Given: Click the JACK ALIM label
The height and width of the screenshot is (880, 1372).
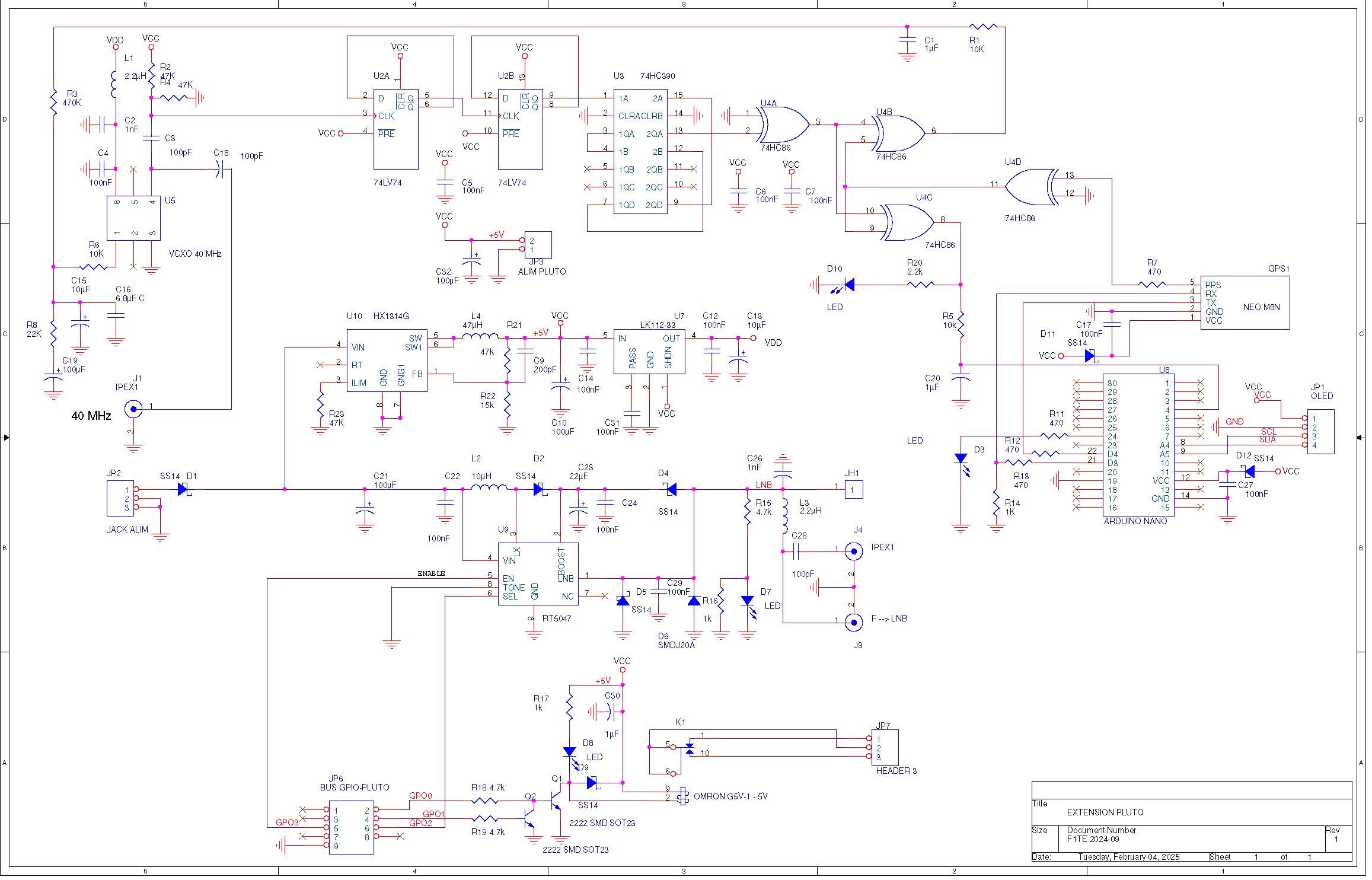Looking at the screenshot, I should click(127, 530).
